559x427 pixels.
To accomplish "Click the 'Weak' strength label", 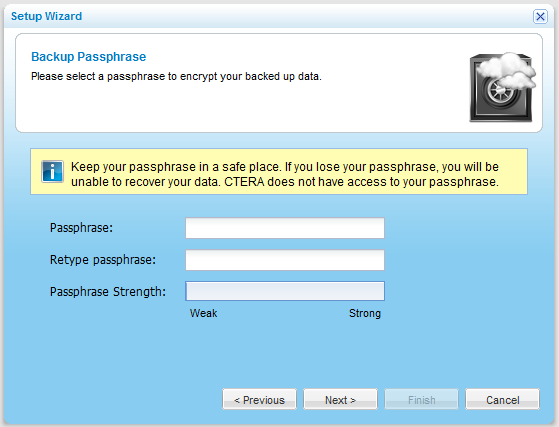I will tap(203, 313).
